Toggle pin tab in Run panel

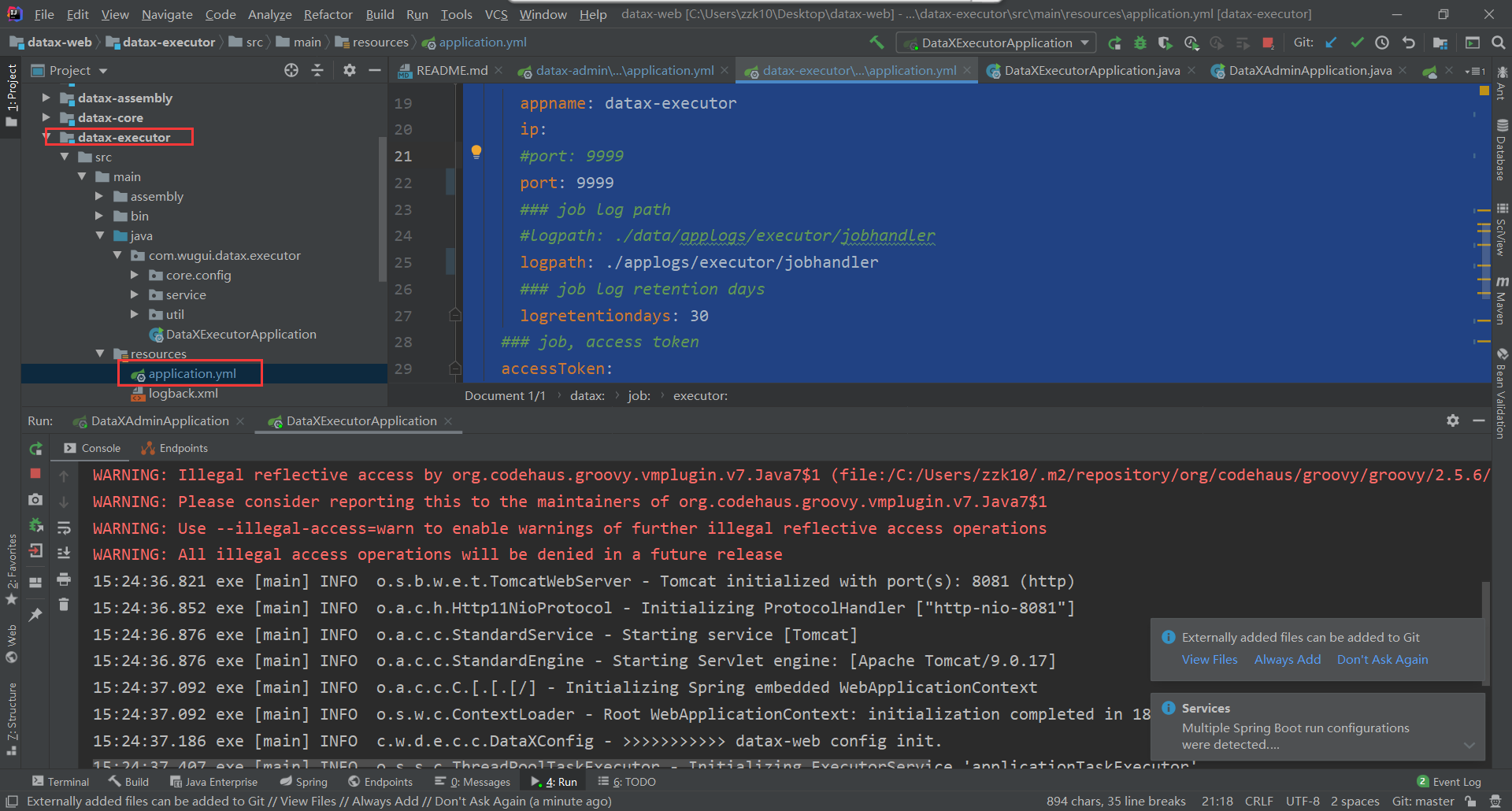(35, 615)
